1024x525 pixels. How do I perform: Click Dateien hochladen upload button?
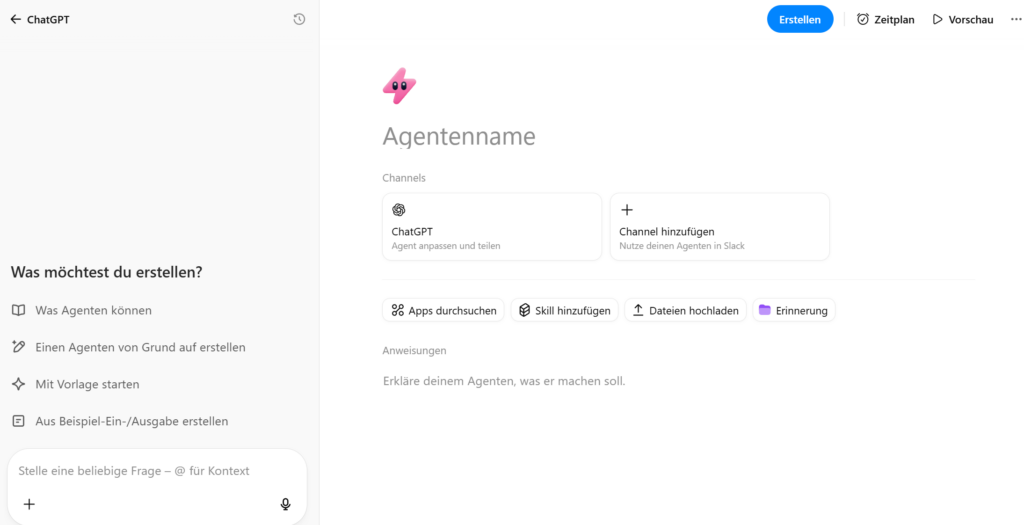[685, 310]
